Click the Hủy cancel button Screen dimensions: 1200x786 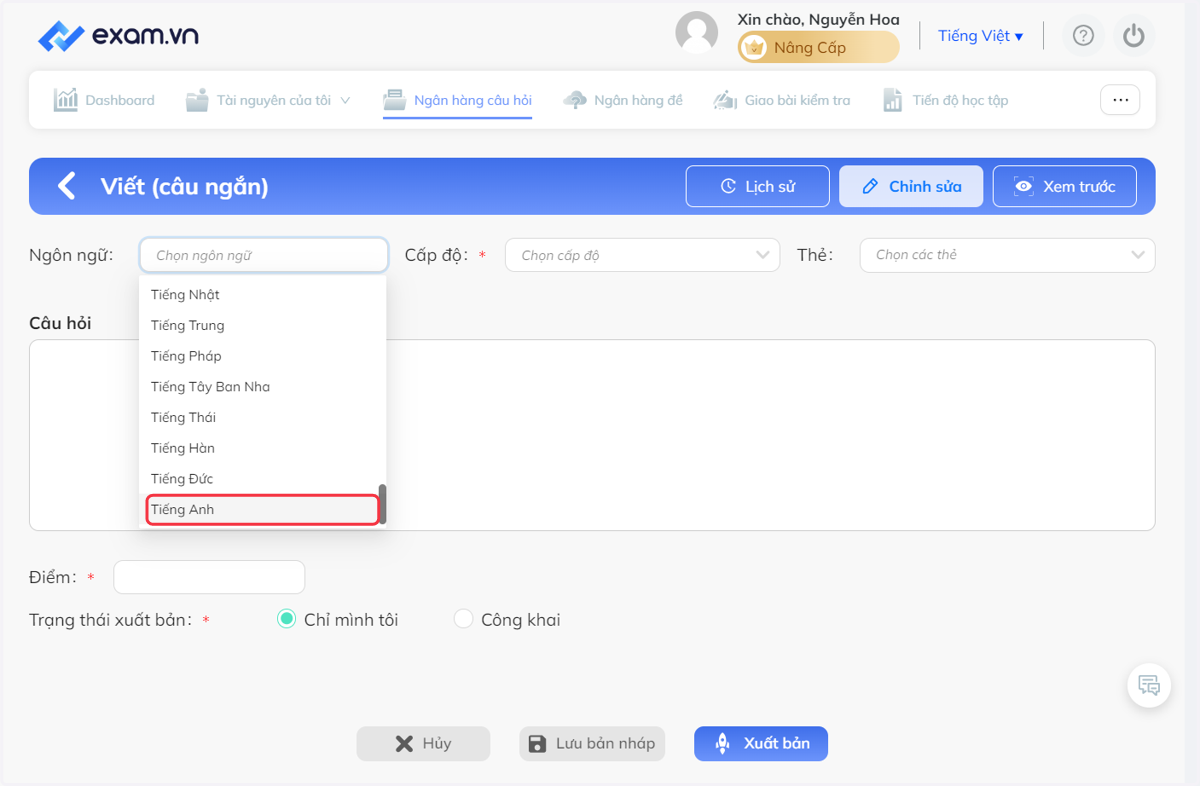423,743
